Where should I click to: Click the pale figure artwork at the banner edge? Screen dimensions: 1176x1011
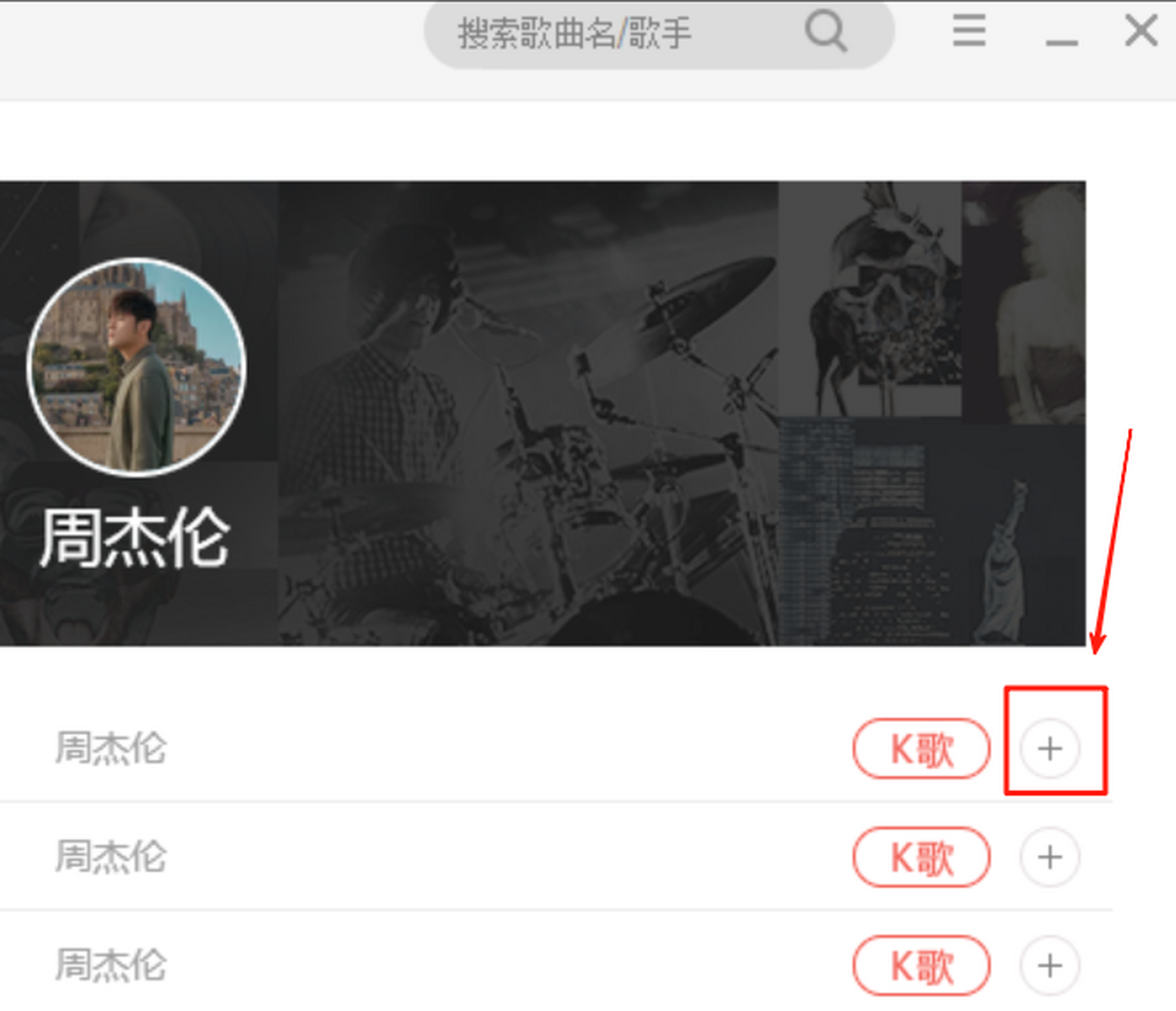click(1024, 302)
